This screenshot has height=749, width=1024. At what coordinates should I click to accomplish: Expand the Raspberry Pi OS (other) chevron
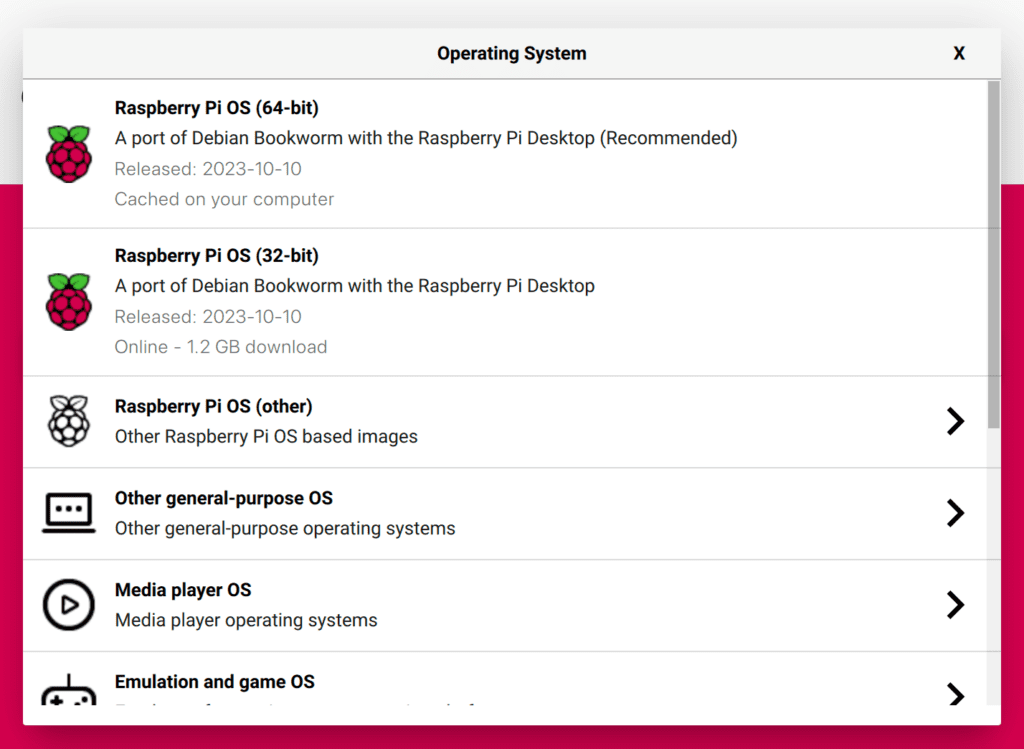[955, 421]
